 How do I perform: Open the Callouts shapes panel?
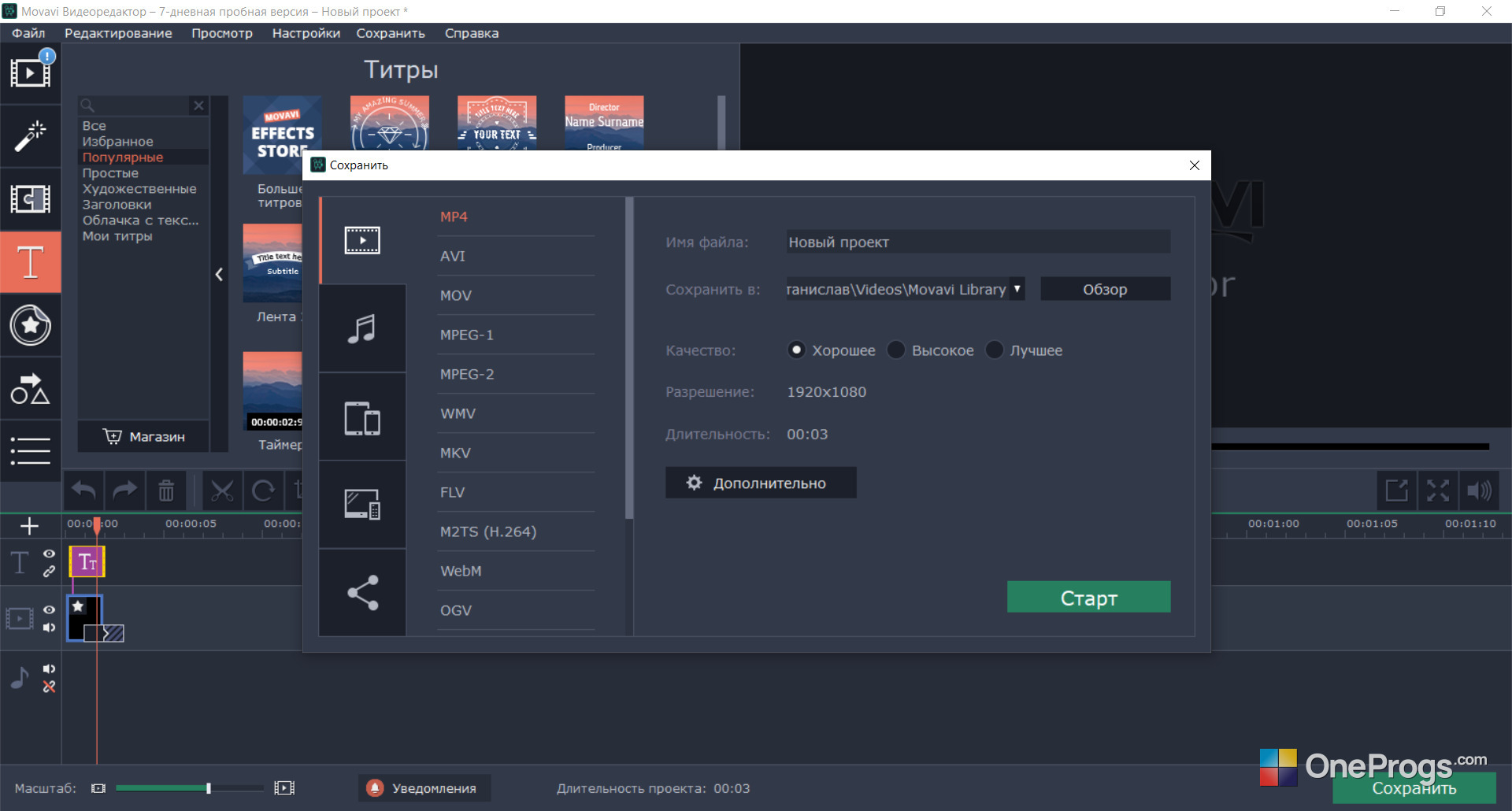(x=31, y=388)
